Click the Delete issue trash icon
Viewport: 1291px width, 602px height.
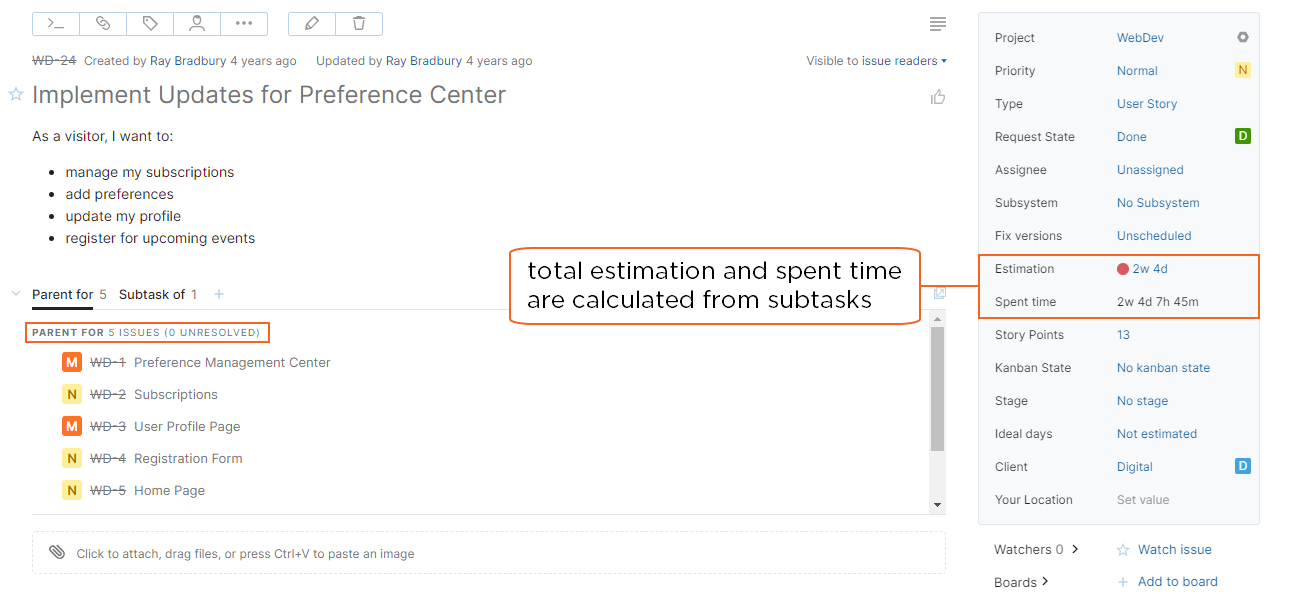359,23
